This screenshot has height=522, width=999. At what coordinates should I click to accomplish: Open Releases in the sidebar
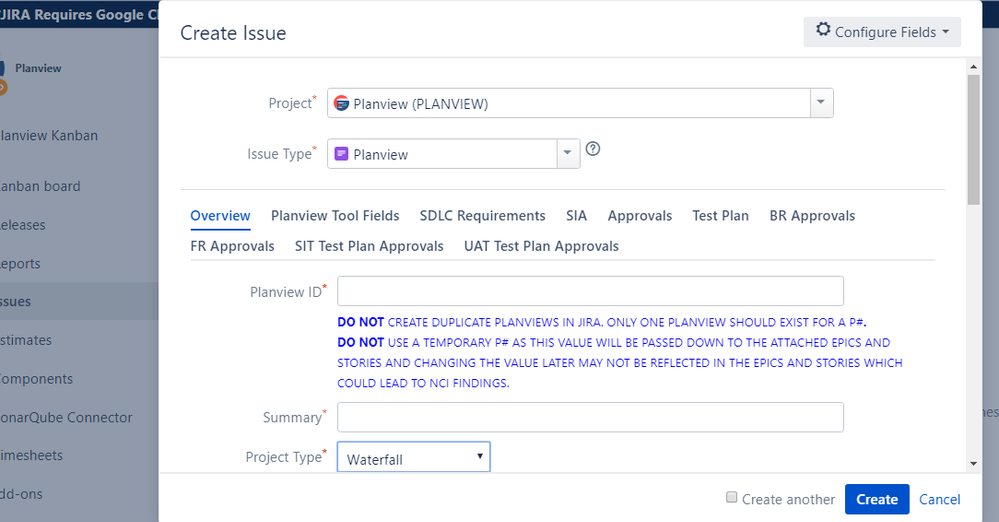tap(23, 225)
